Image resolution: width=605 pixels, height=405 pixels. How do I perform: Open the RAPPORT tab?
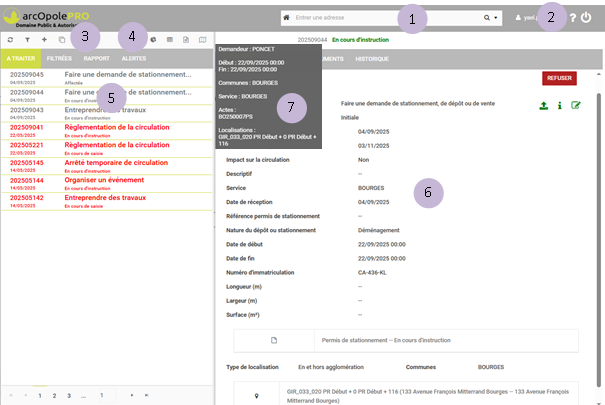click(x=97, y=59)
